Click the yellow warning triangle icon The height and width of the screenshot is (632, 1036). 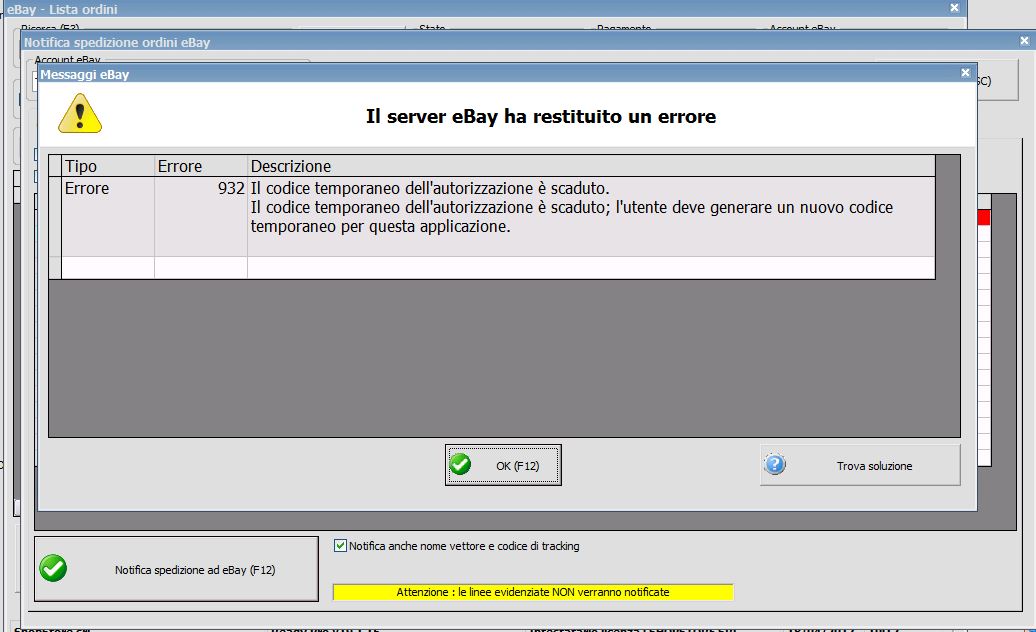(x=80, y=114)
